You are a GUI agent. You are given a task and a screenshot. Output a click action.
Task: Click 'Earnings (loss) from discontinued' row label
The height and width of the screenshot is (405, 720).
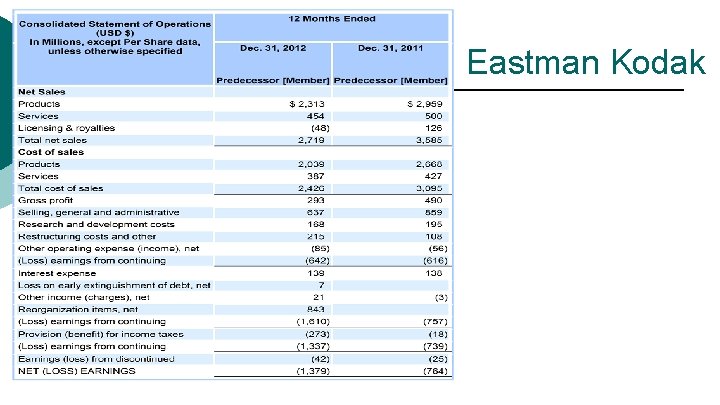(x=96, y=359)
